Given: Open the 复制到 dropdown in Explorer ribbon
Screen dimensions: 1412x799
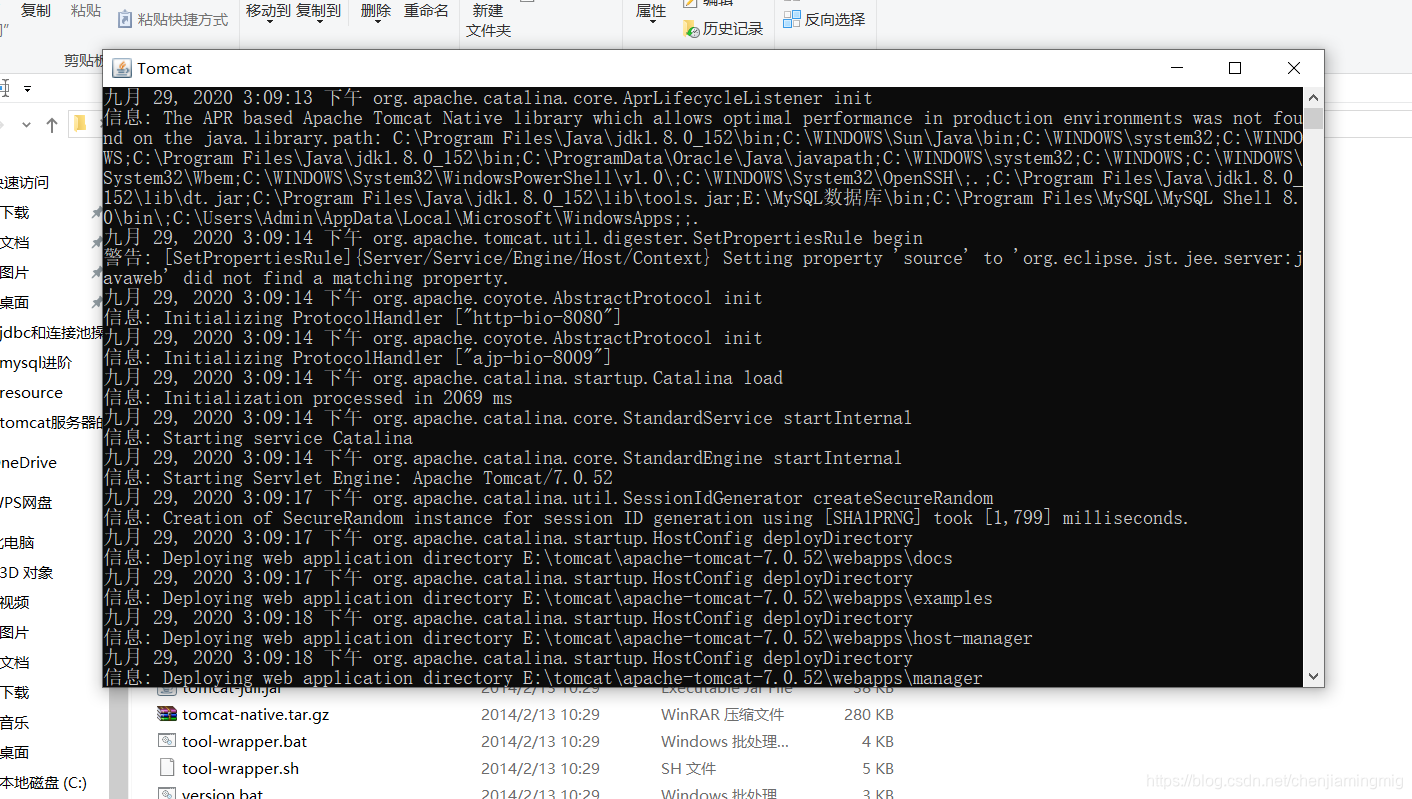Looking at the screenshot, I should tap(319, 11).
